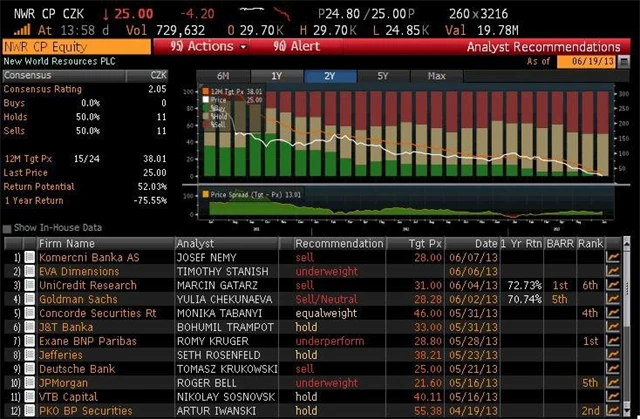Screen dimensions: 640x419
Task: Click chart icon in PKO BP Securities row
Action: [x=613, y=410]
